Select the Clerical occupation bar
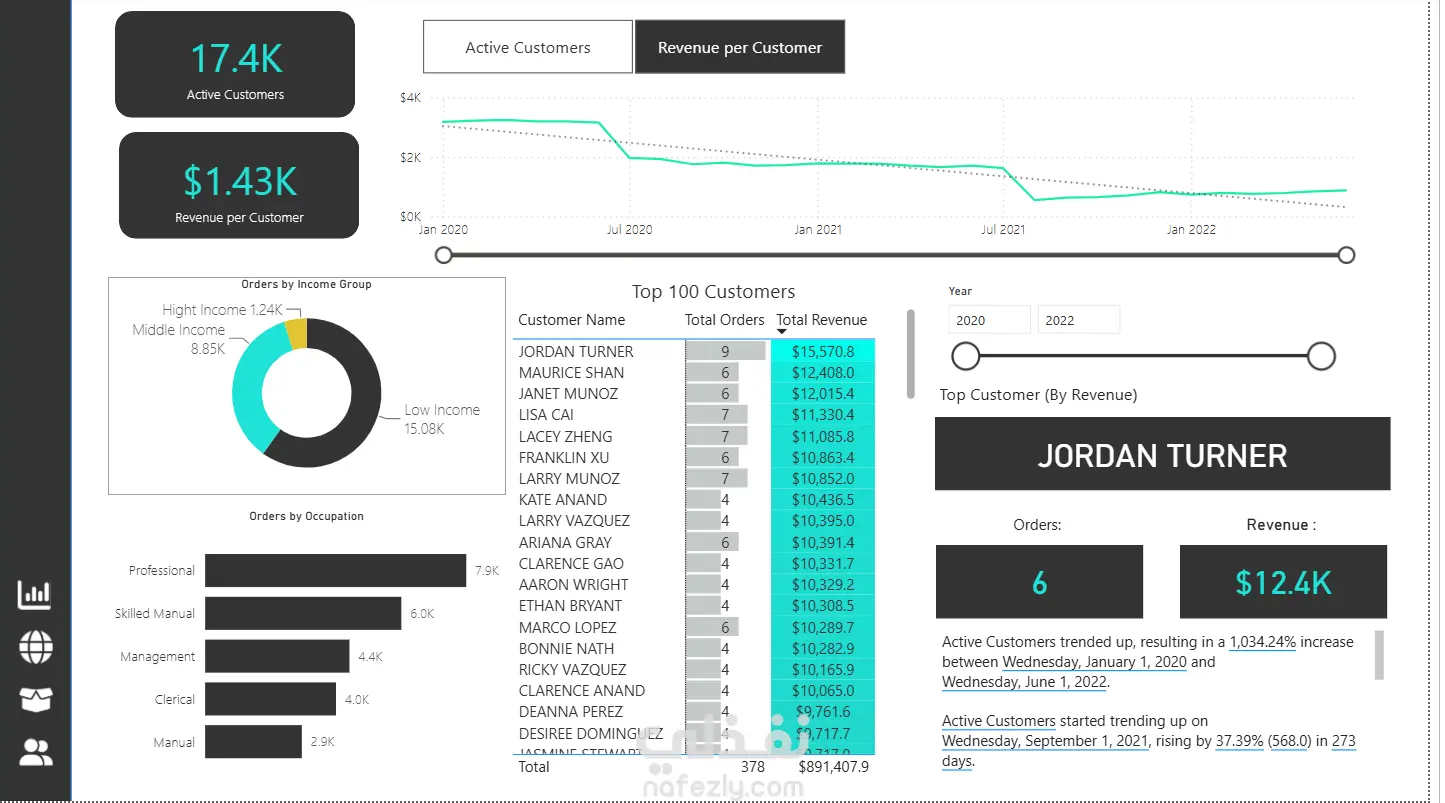1445x803 pixels. (x=270, y=699)
